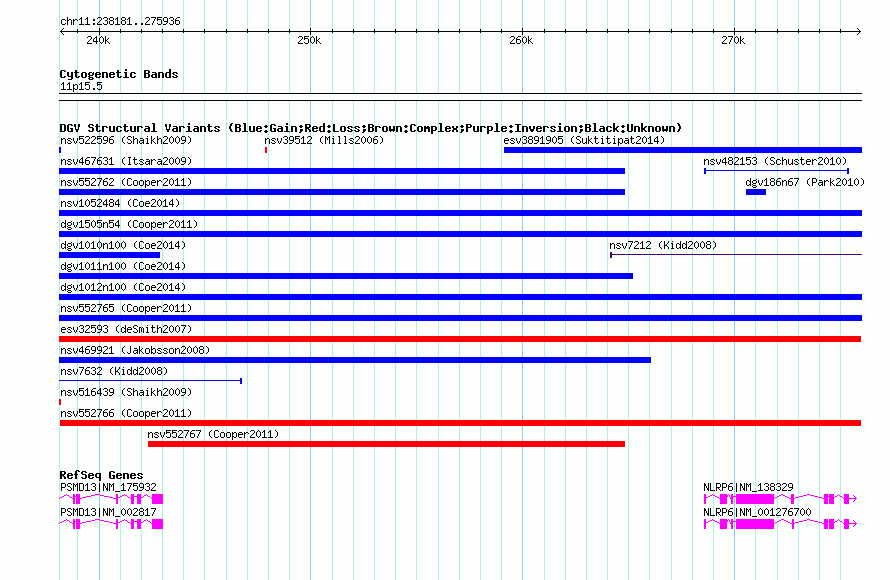Select the 260k ruler tick label

click(521, 40)
